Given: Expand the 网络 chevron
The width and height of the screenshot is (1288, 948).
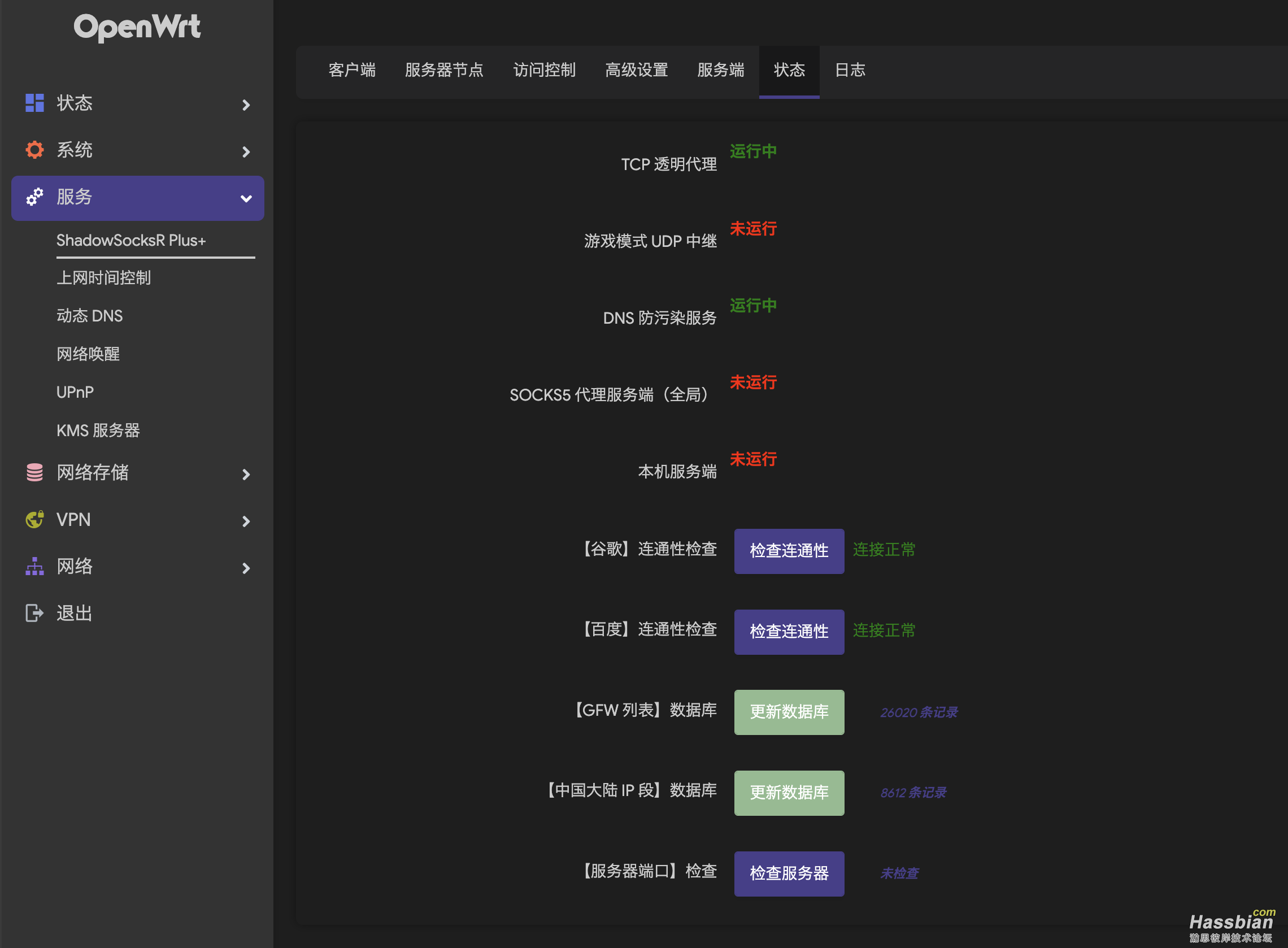Looking at the screenshot, I should point(246,569).
